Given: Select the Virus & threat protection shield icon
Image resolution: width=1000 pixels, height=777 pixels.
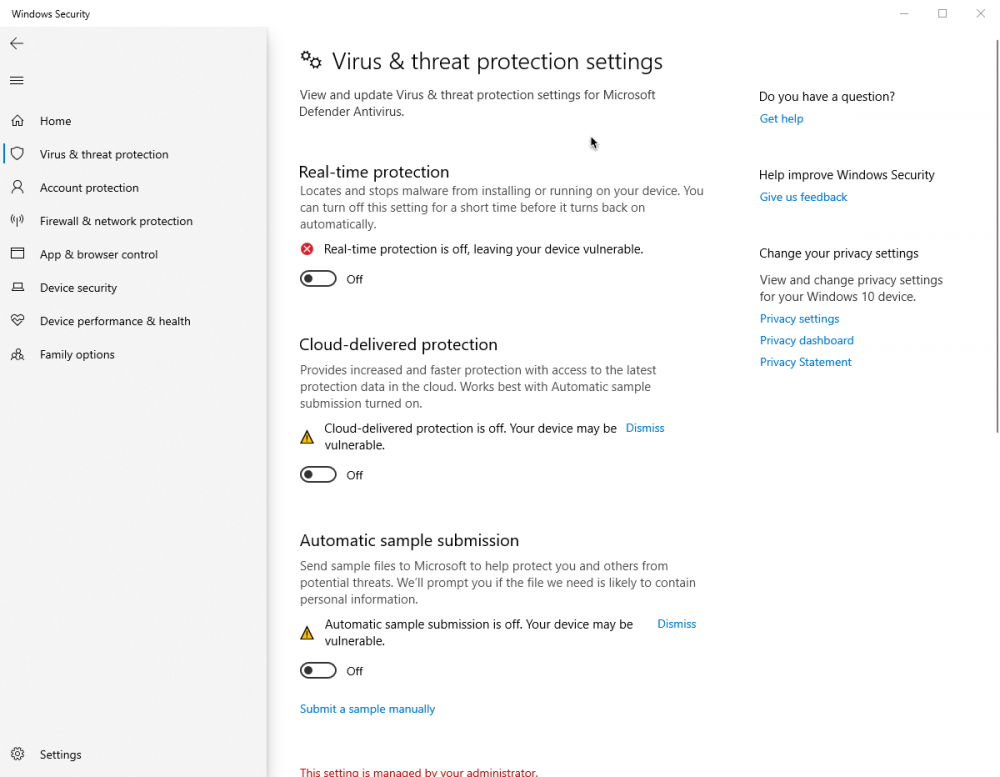Looking at the screenshot, I should pyautogui.click(x=18, y=154).
